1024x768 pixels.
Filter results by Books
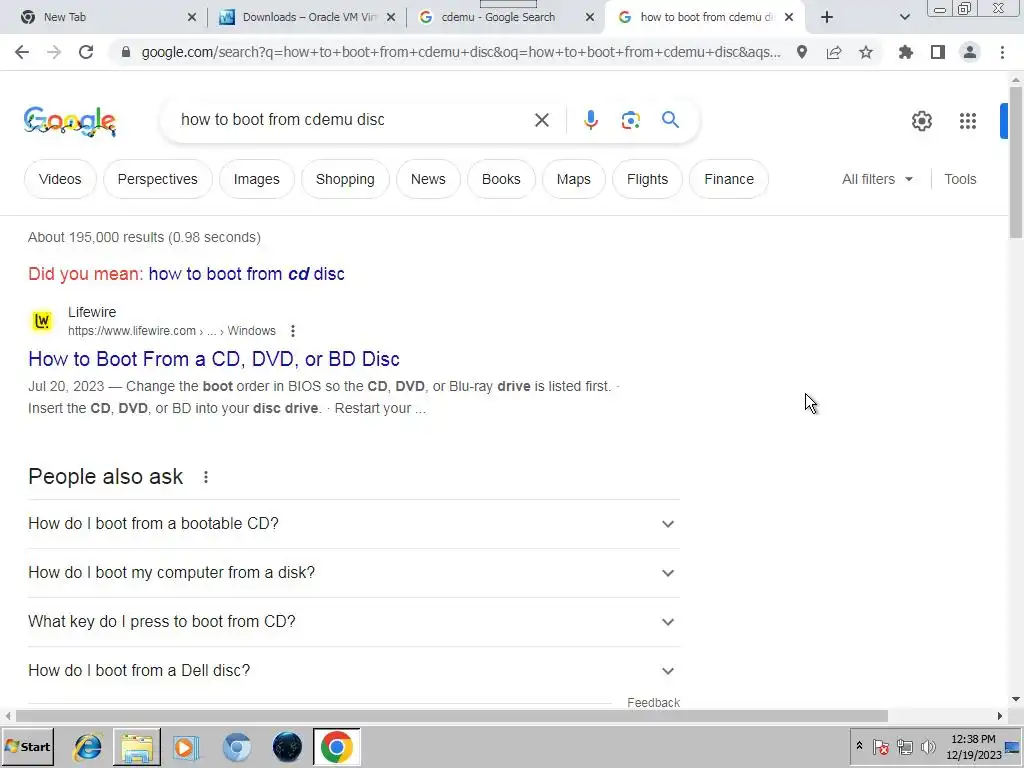(x=501, y=179)
